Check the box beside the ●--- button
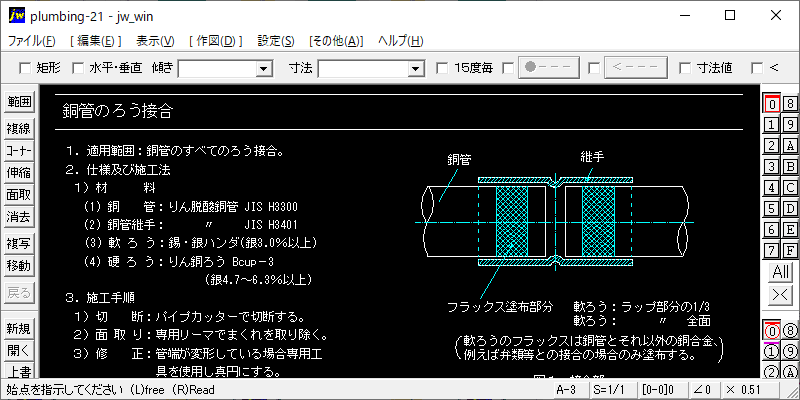The height and width of the screenshot is (400, 800). tap(508, 68)
